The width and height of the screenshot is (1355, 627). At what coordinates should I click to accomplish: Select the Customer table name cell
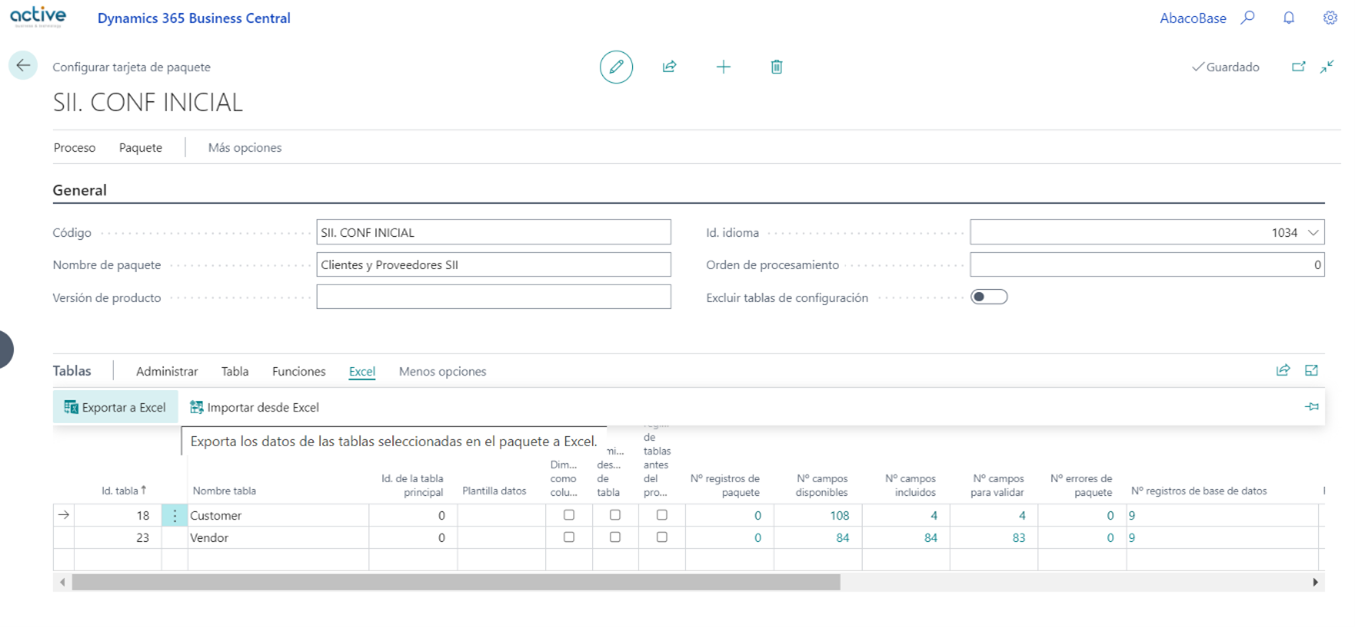(x=278, y=516)
